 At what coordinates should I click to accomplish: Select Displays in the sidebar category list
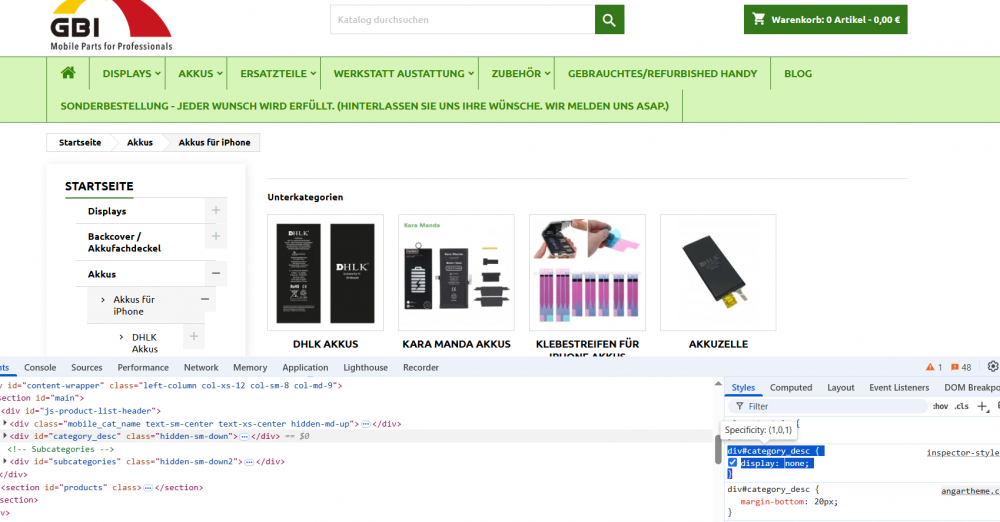[107, 211]
